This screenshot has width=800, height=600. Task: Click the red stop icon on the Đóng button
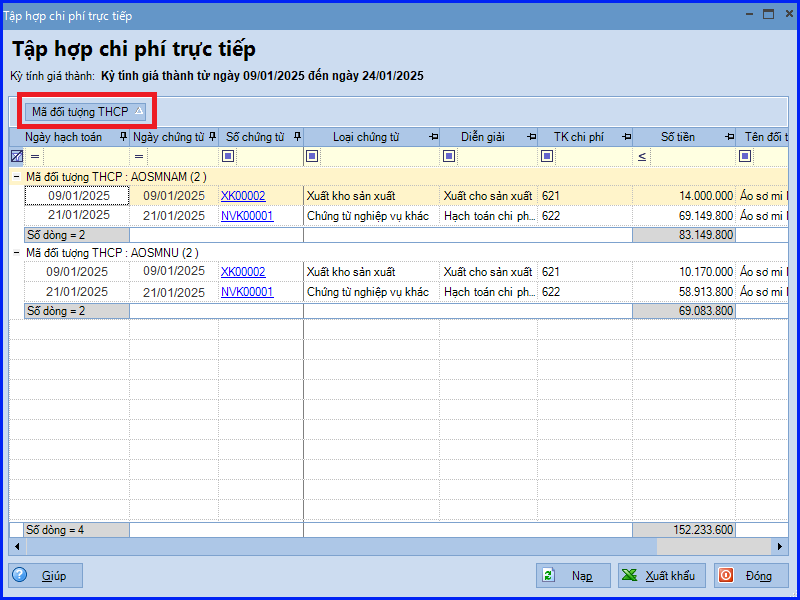coord(727,575)
